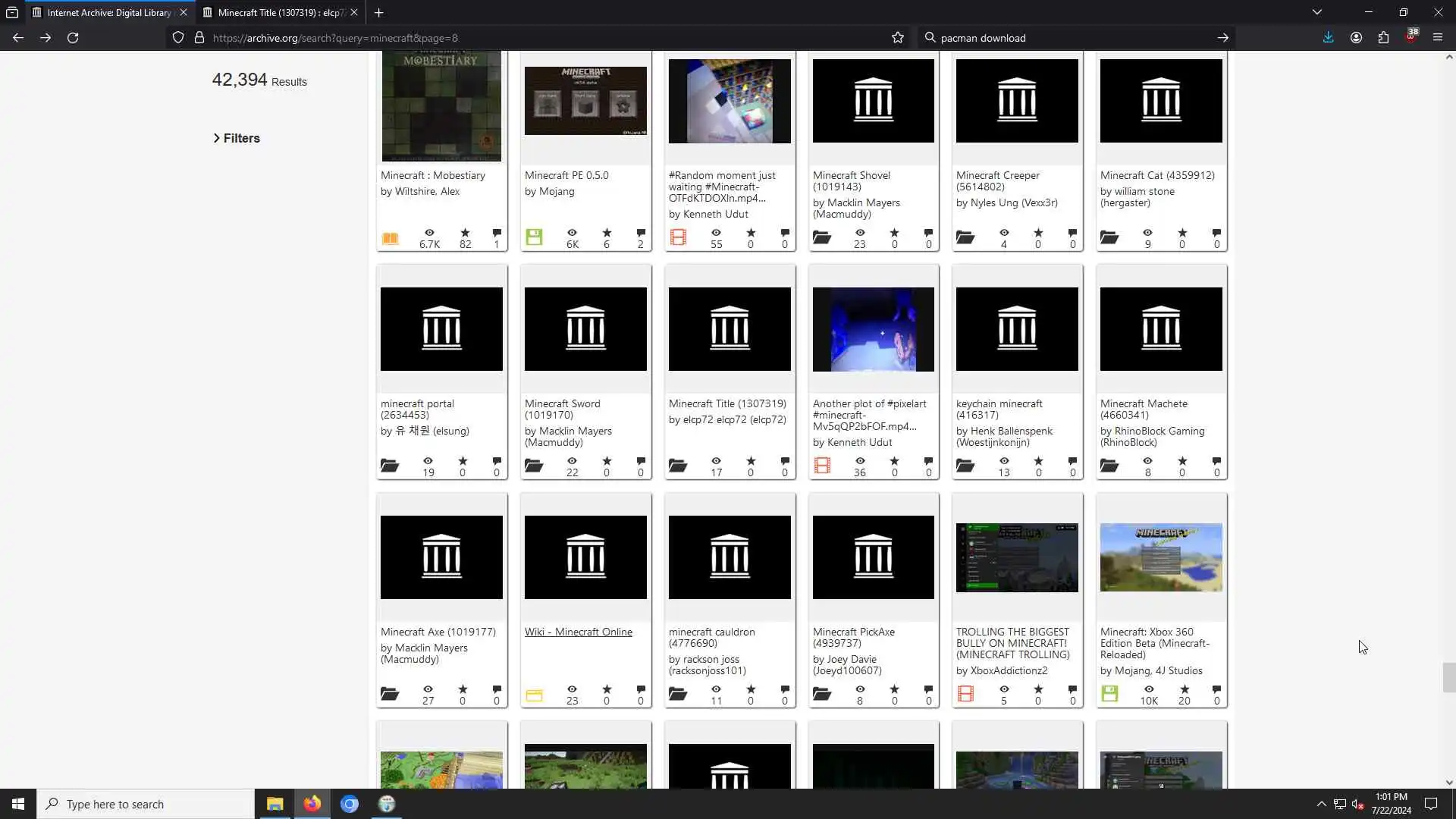The height and width of the screenshot is (819, 1456).
Task: Open the Wiki - Minecraft Online link
Action: pos(578,632)
